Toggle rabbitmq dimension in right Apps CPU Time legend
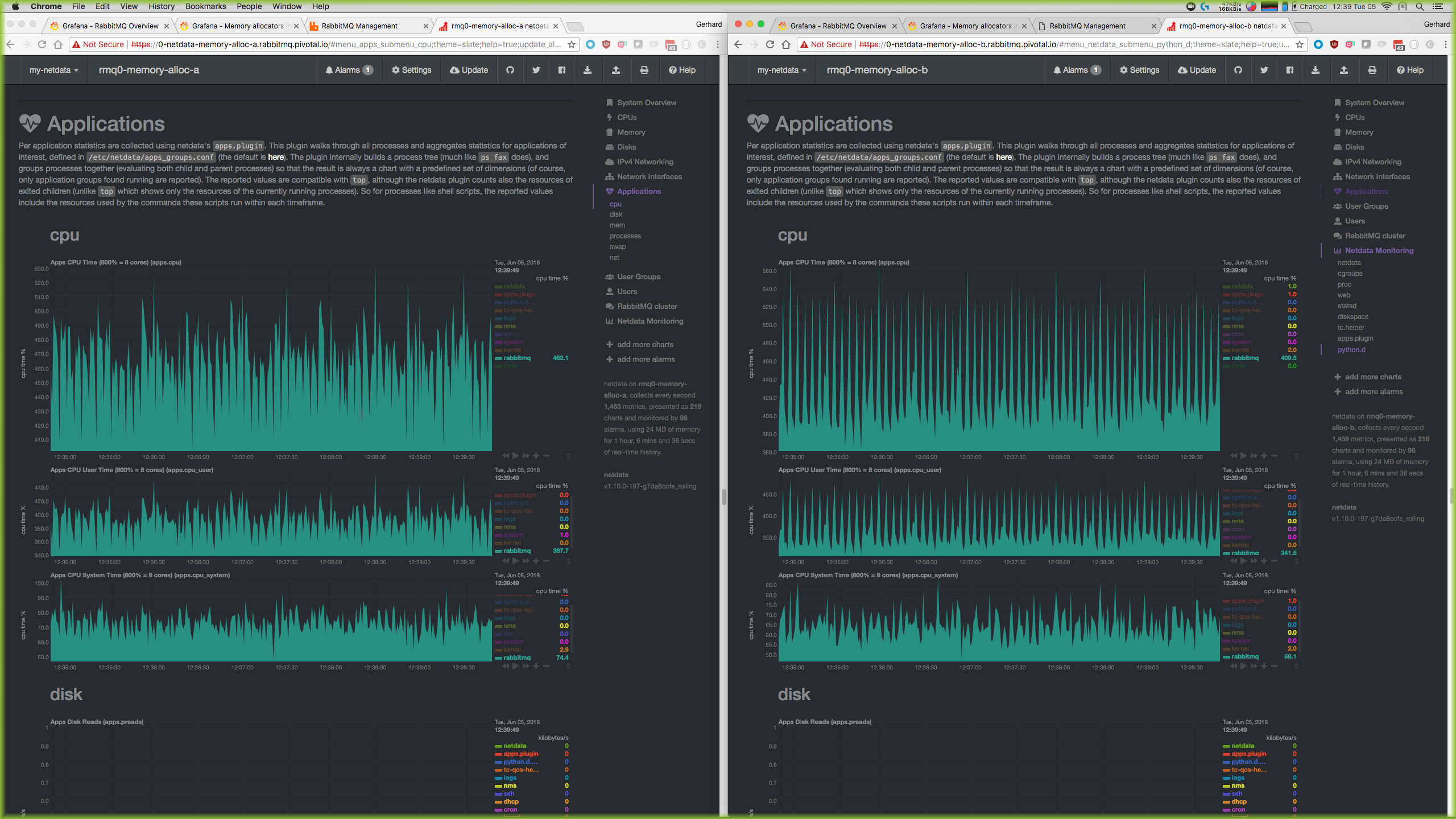 [x=1245, y=358]
